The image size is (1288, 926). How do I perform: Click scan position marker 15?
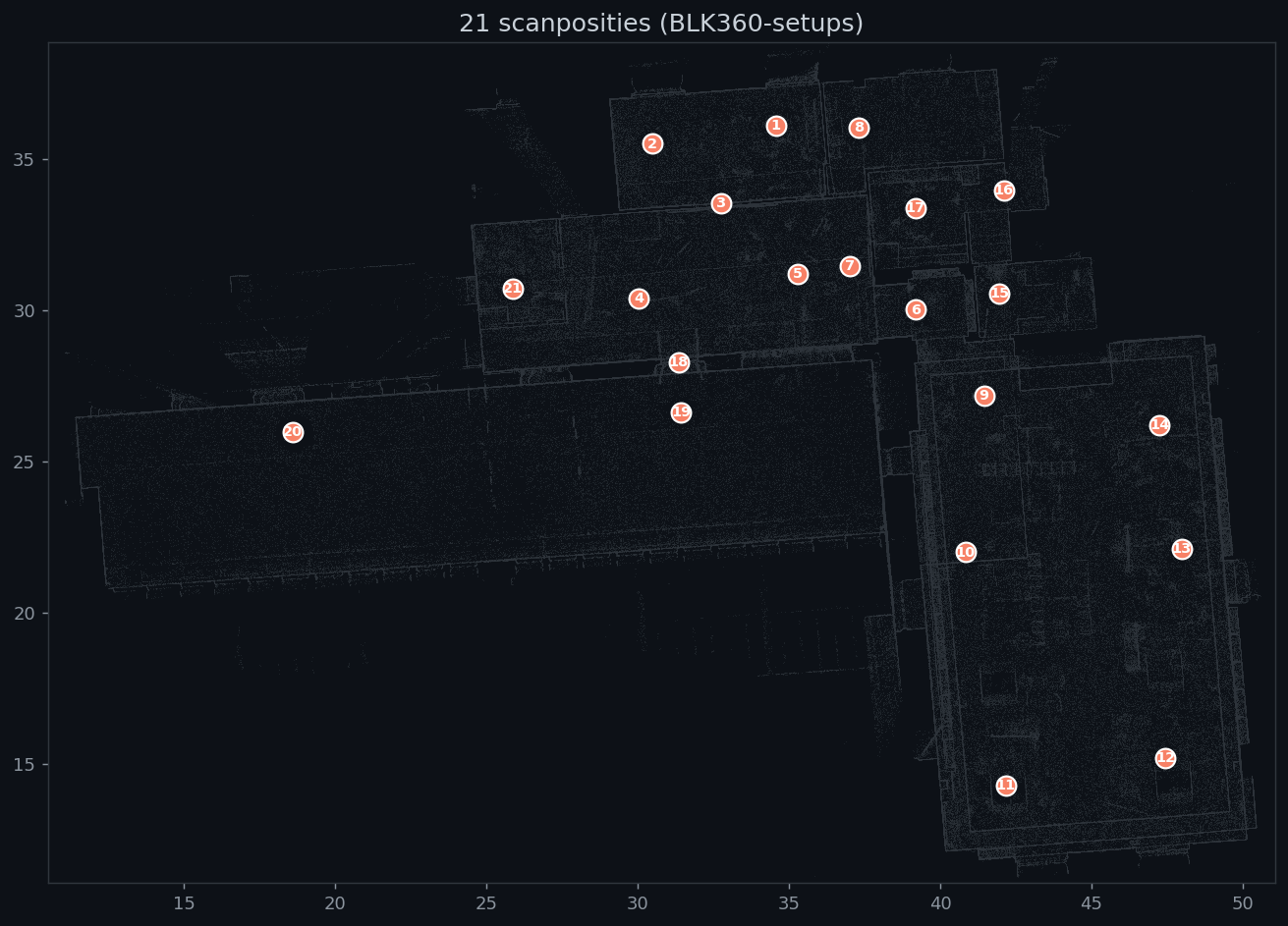(999, 294)
